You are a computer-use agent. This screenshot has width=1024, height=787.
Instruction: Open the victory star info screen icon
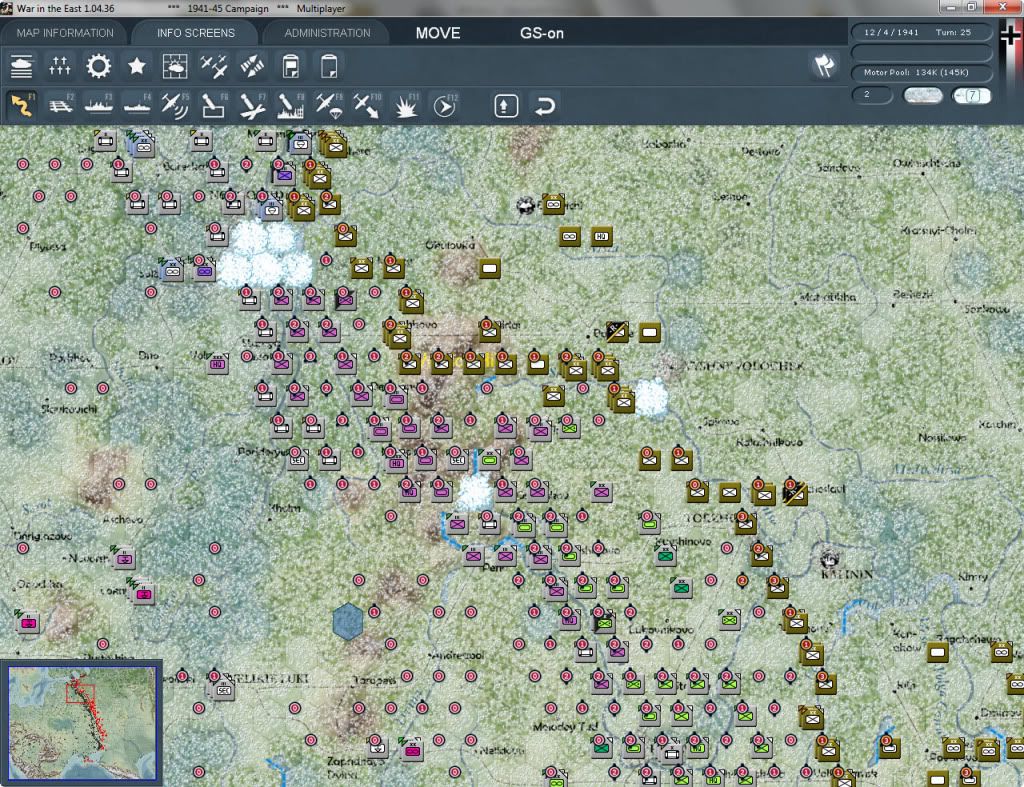136,67
